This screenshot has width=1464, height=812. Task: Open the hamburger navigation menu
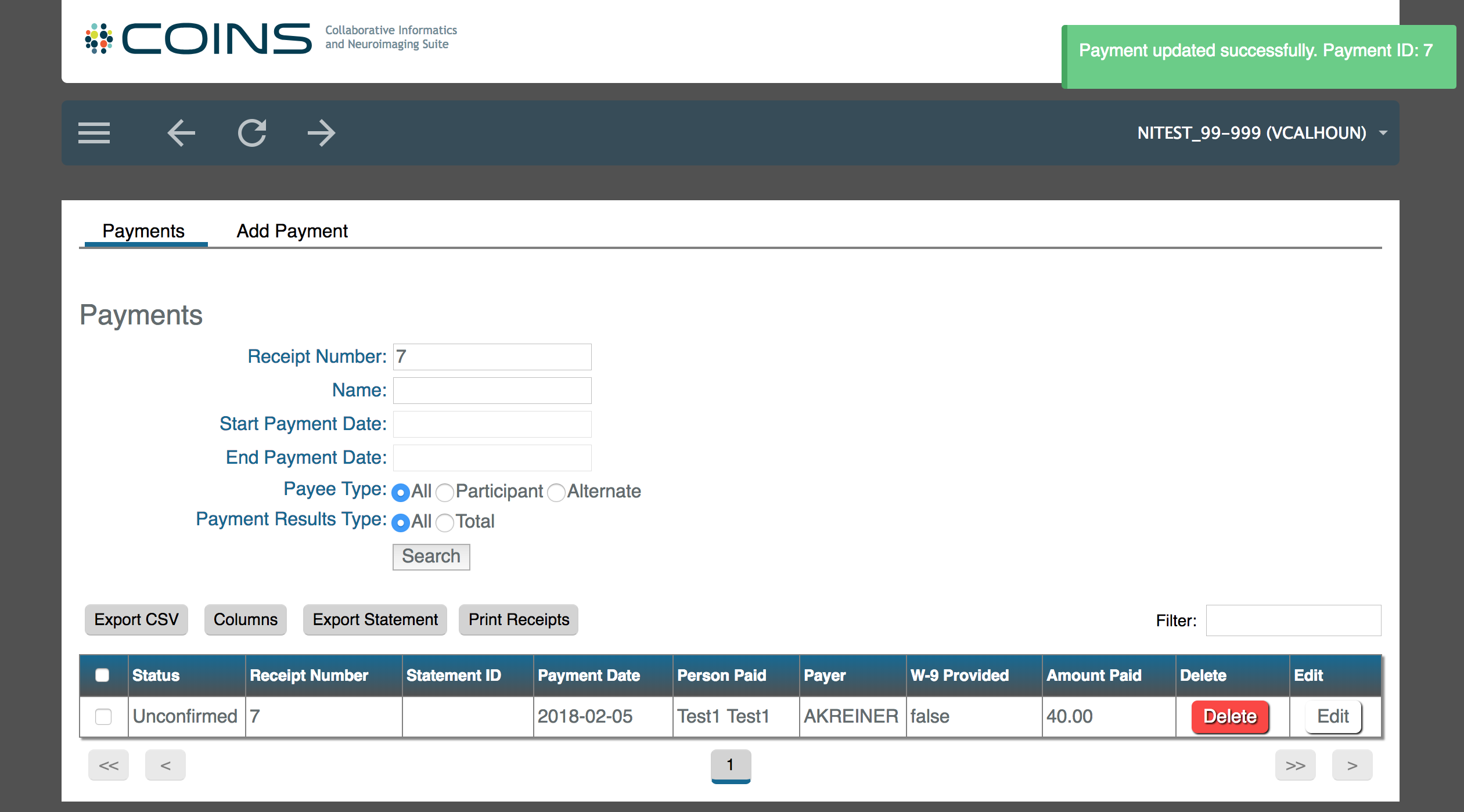point(93,132)
